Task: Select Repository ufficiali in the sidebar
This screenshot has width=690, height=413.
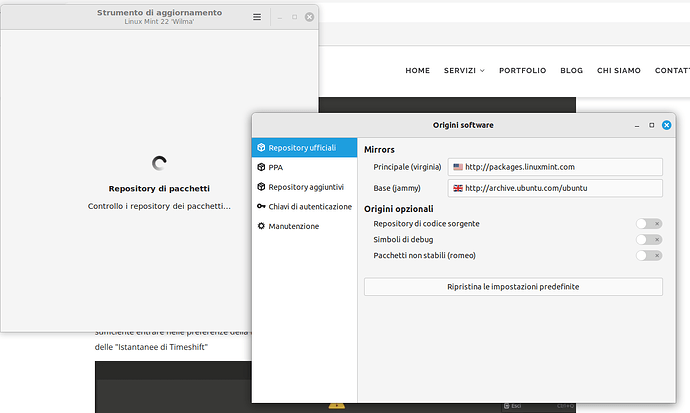Action: [304, 148]
